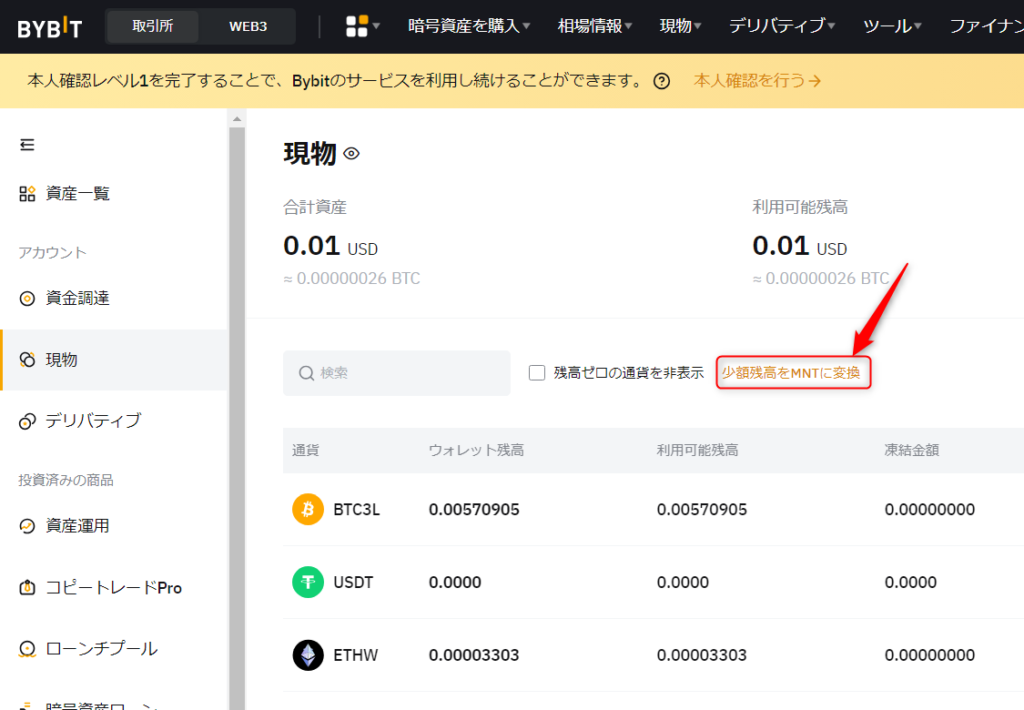The height and width of the screenshot is (710, 1024).
Task: Collapse the sidebar with the arrow icon
Action: (27, 144)
